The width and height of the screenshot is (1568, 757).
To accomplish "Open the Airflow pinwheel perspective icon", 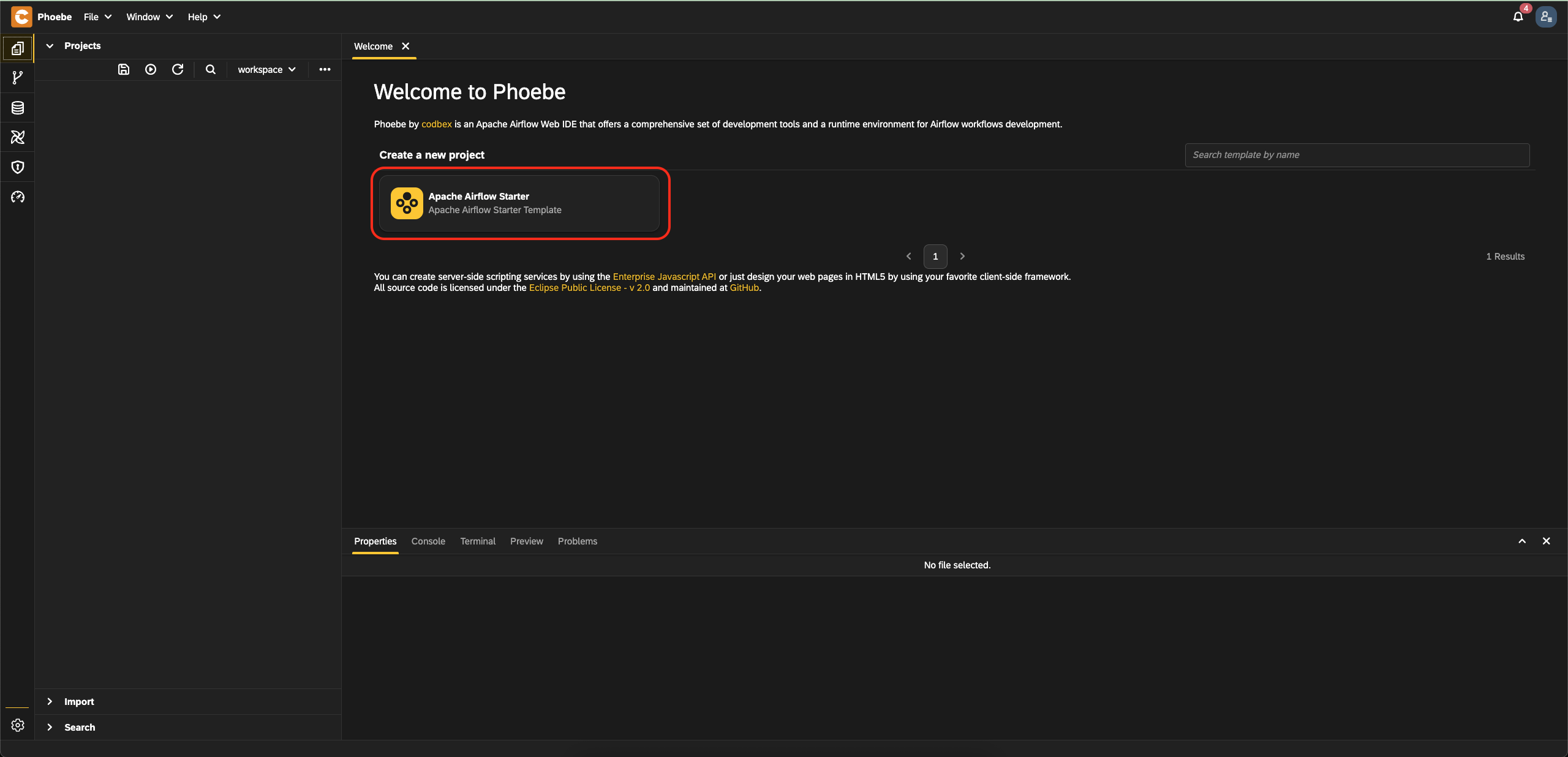I will (18, 137).
